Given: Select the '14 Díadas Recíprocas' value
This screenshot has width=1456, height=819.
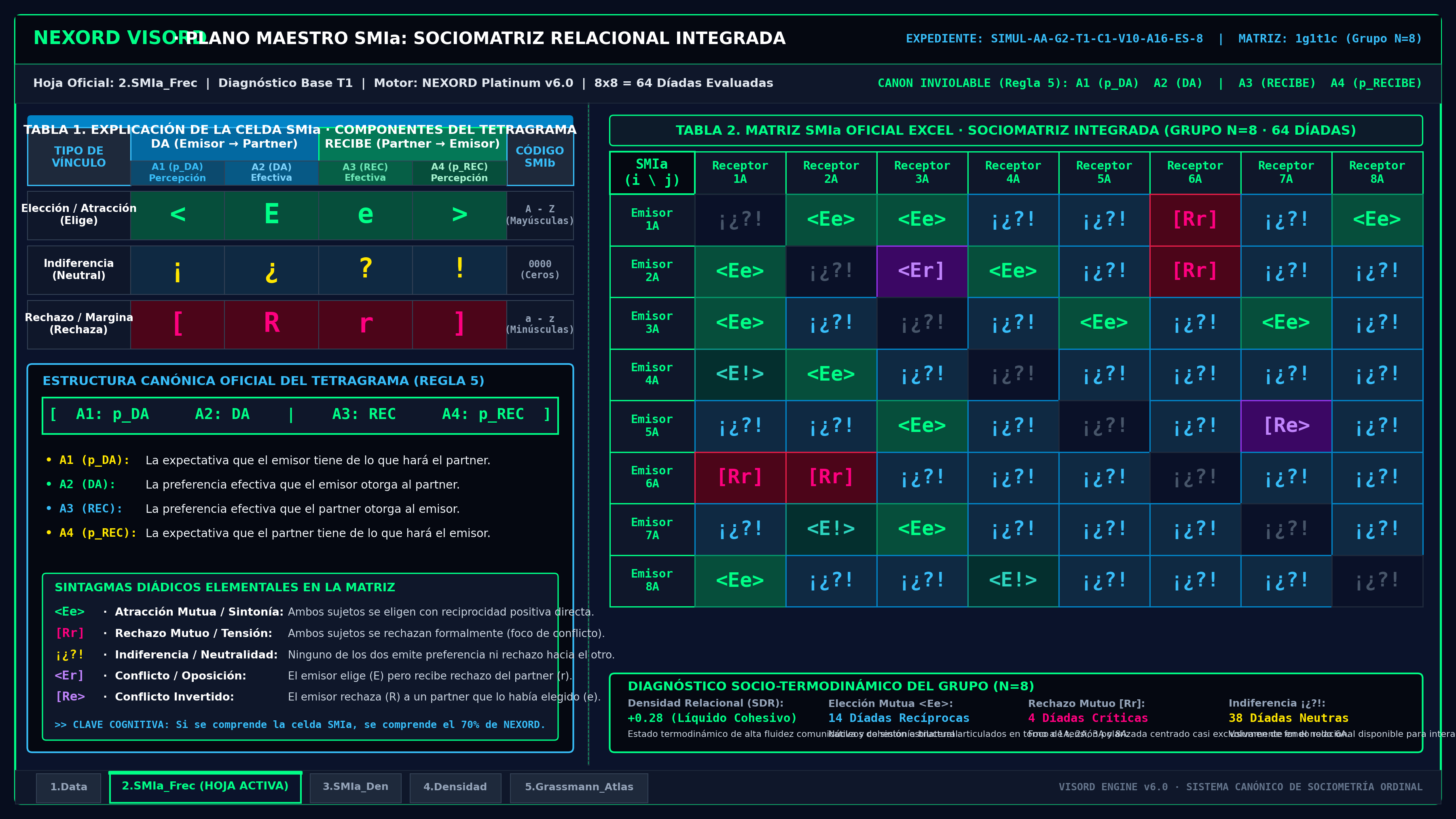Looking at the screenshot, I should coord(899,718).
